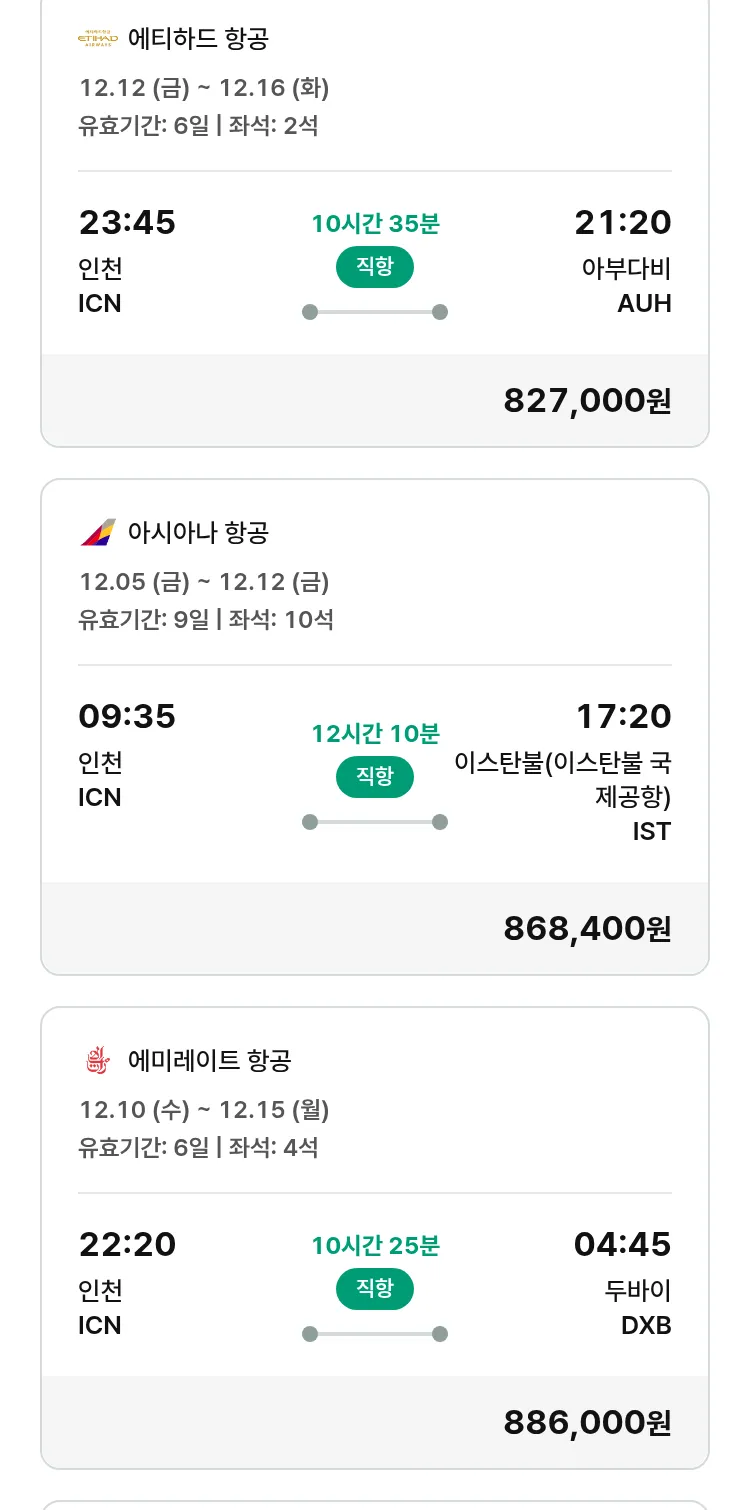The image size is (750, 1510).
Task: Click the Asiana Airlines logo icon
Action: (x=97, y=532)
